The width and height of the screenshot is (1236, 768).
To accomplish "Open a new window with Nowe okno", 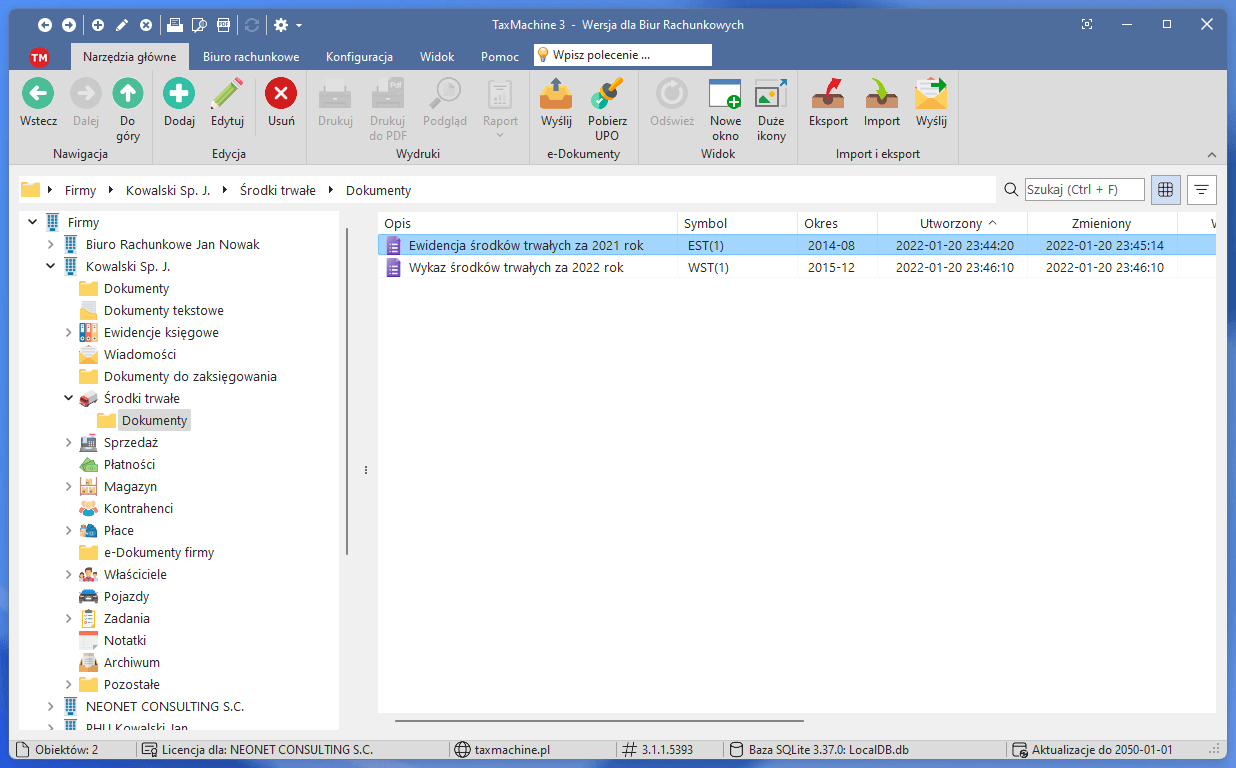I will coord(725,95).
